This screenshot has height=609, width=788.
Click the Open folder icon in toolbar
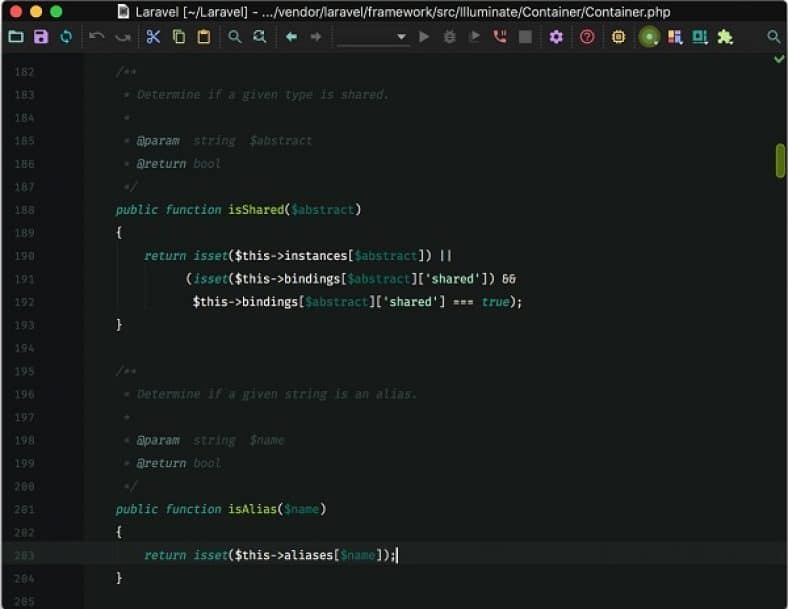click(x=15, y=37)
